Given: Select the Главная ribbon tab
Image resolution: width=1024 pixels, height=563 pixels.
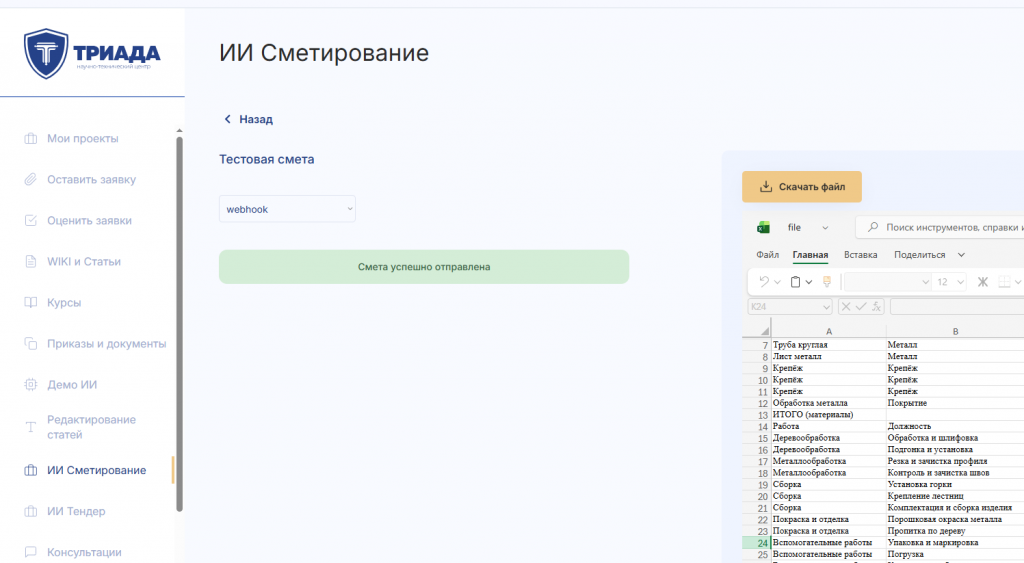Looking at the screenshot, I should pyautogui.click(x=810, y=255).
